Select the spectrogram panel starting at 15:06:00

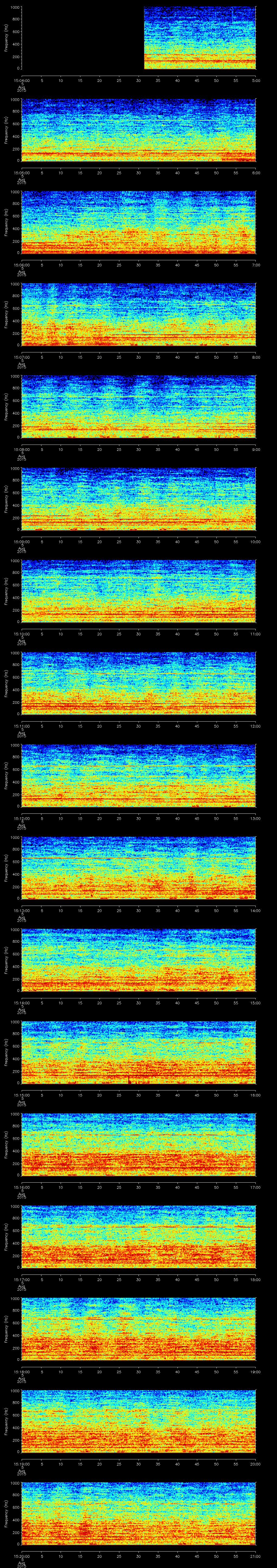pyautogui.click(x=139, y=223)
